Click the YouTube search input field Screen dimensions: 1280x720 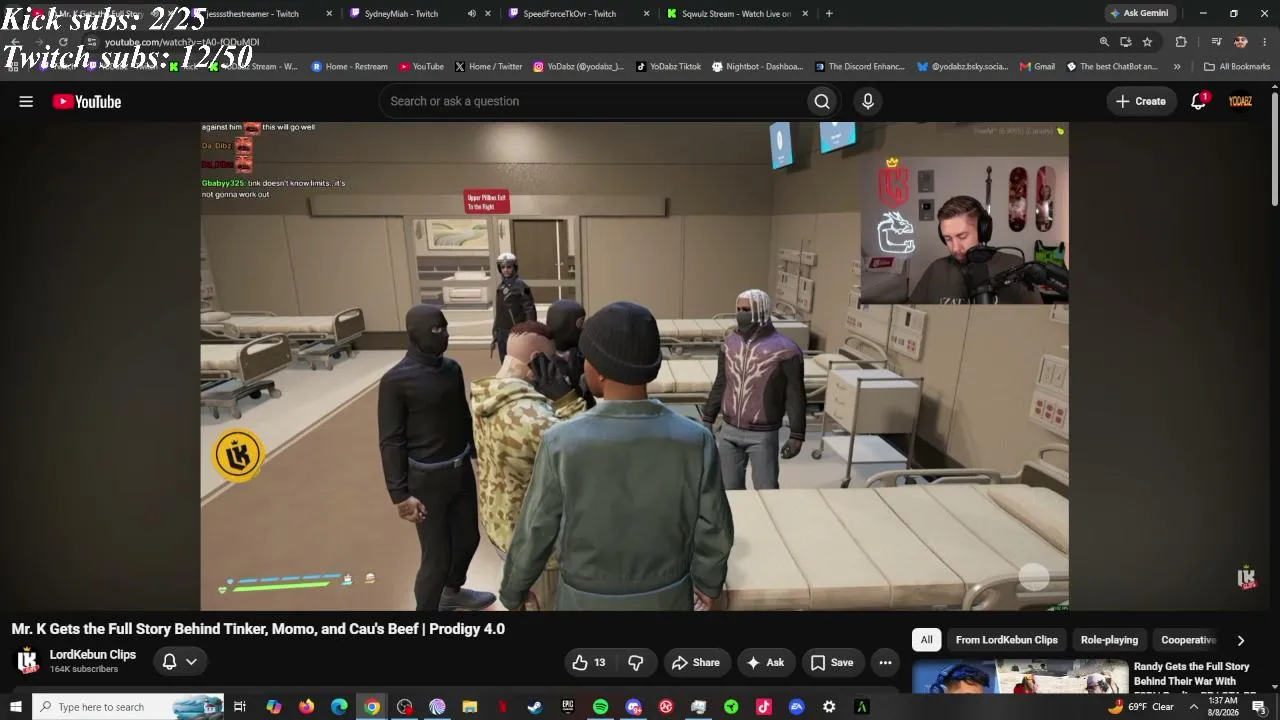[593, 101]
